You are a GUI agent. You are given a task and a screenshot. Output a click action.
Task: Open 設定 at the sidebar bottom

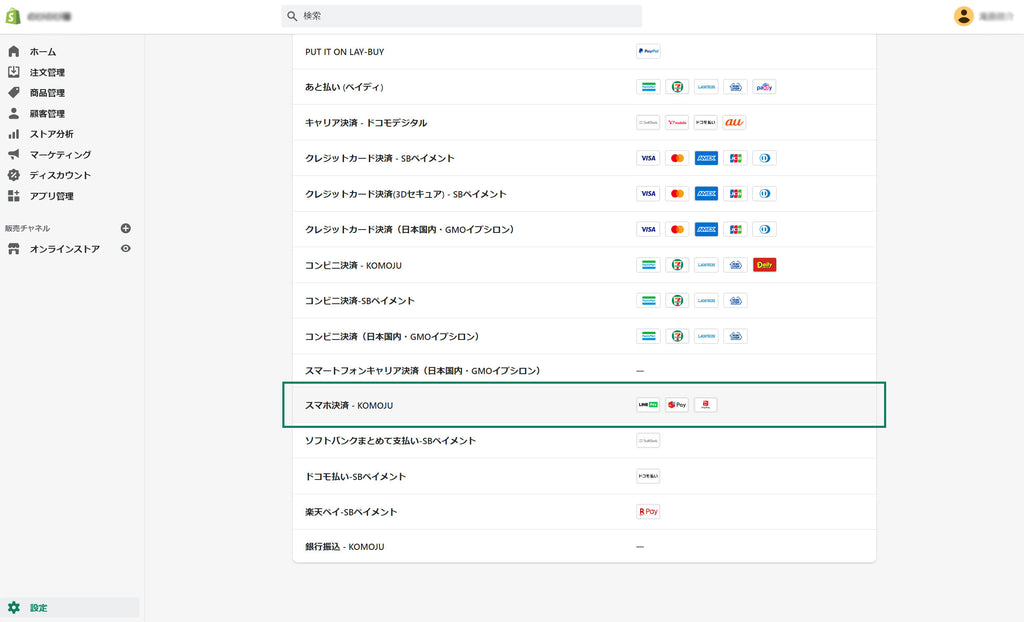point(38,608)
